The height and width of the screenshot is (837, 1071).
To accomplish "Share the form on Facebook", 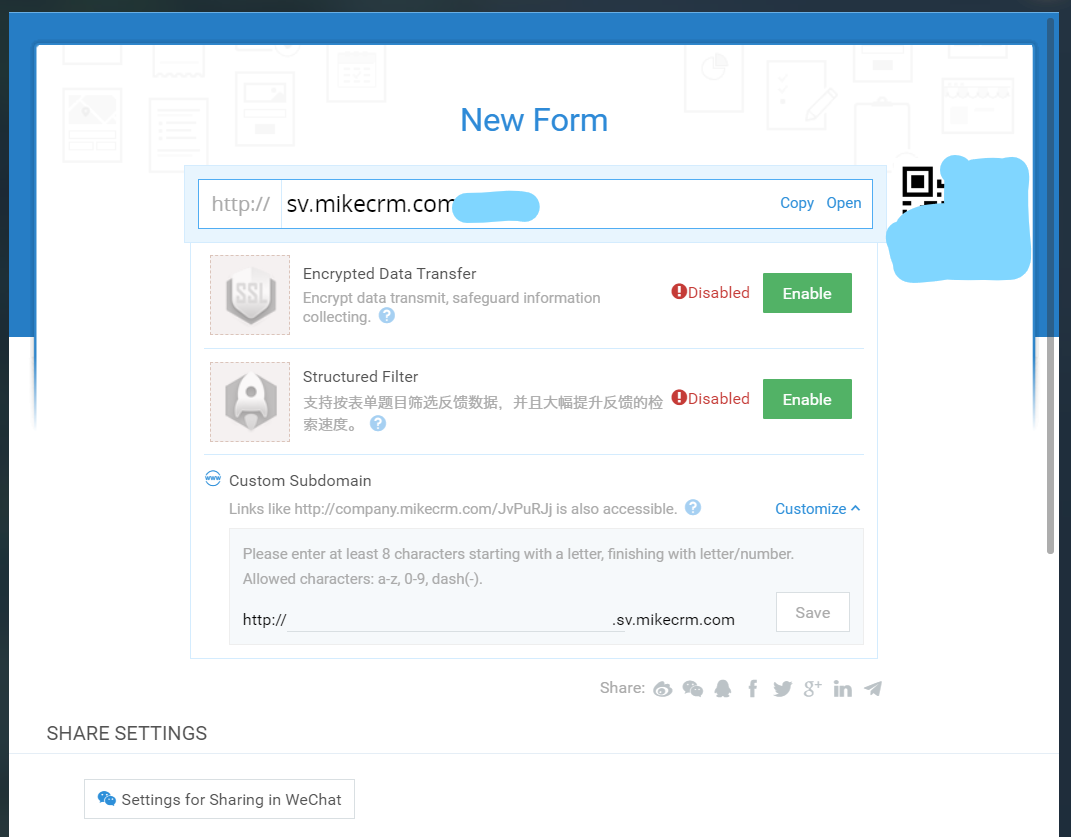I will (x=752, y=689).
